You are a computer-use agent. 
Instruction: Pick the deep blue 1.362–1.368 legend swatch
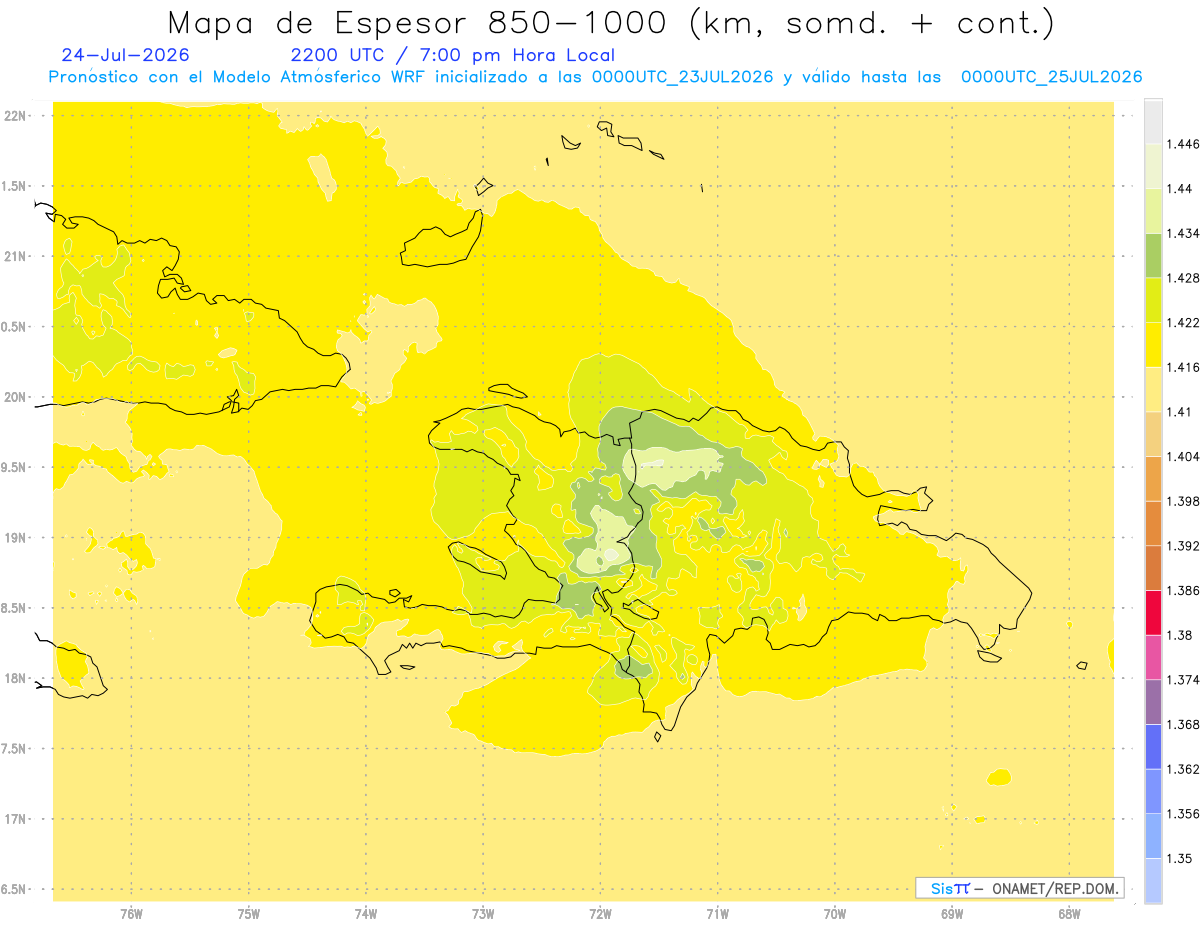tap(1153, 746)
